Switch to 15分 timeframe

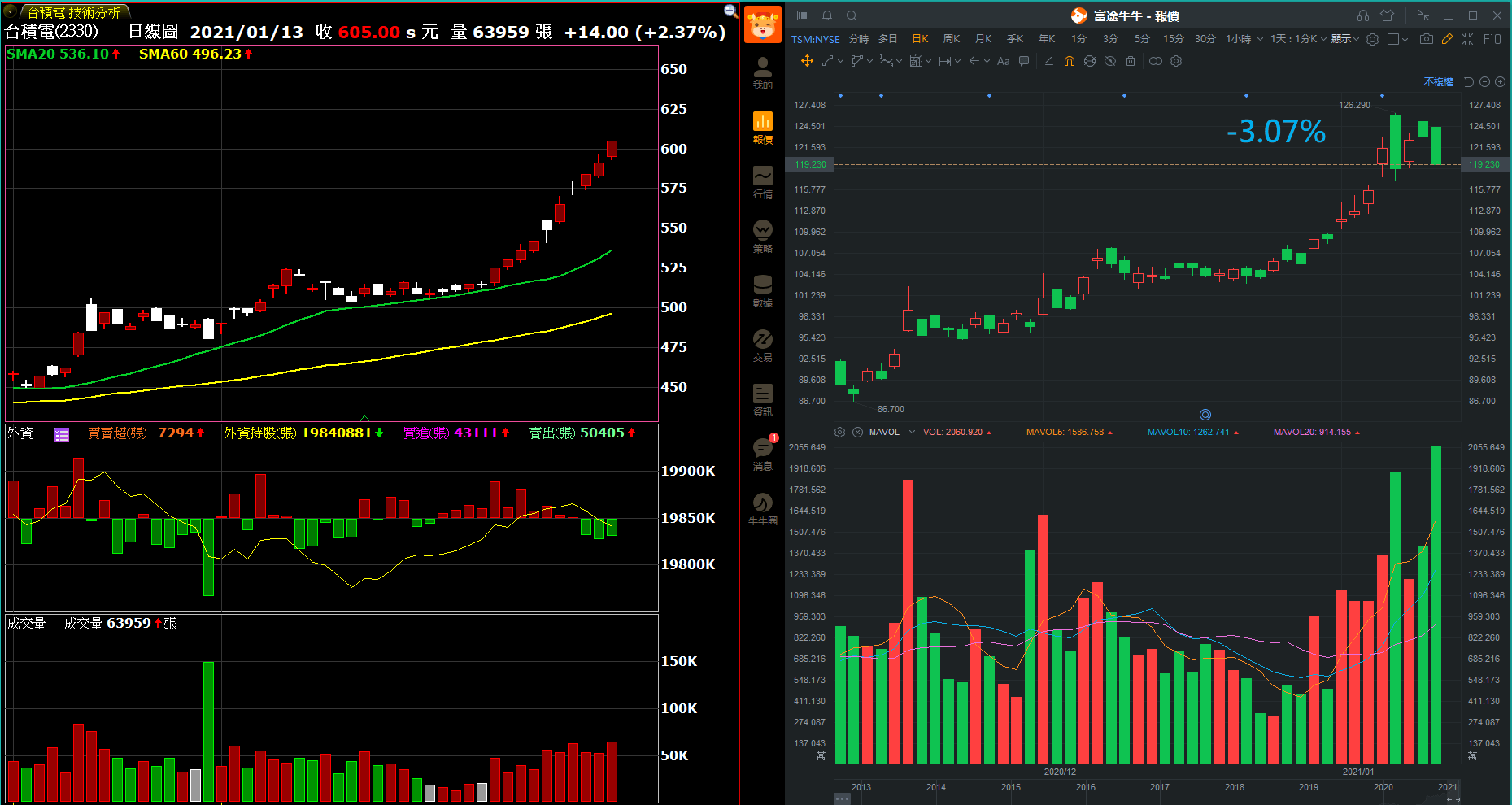1173,39
